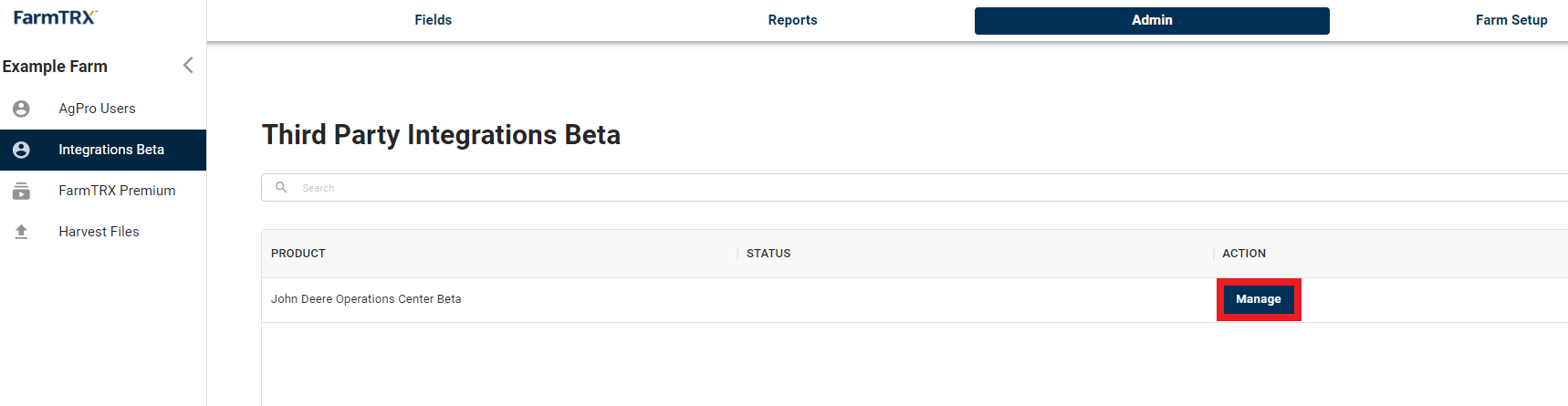Click the Harvest Files upload icon
Screen dimensions: 1568x406
coord(21,232)
